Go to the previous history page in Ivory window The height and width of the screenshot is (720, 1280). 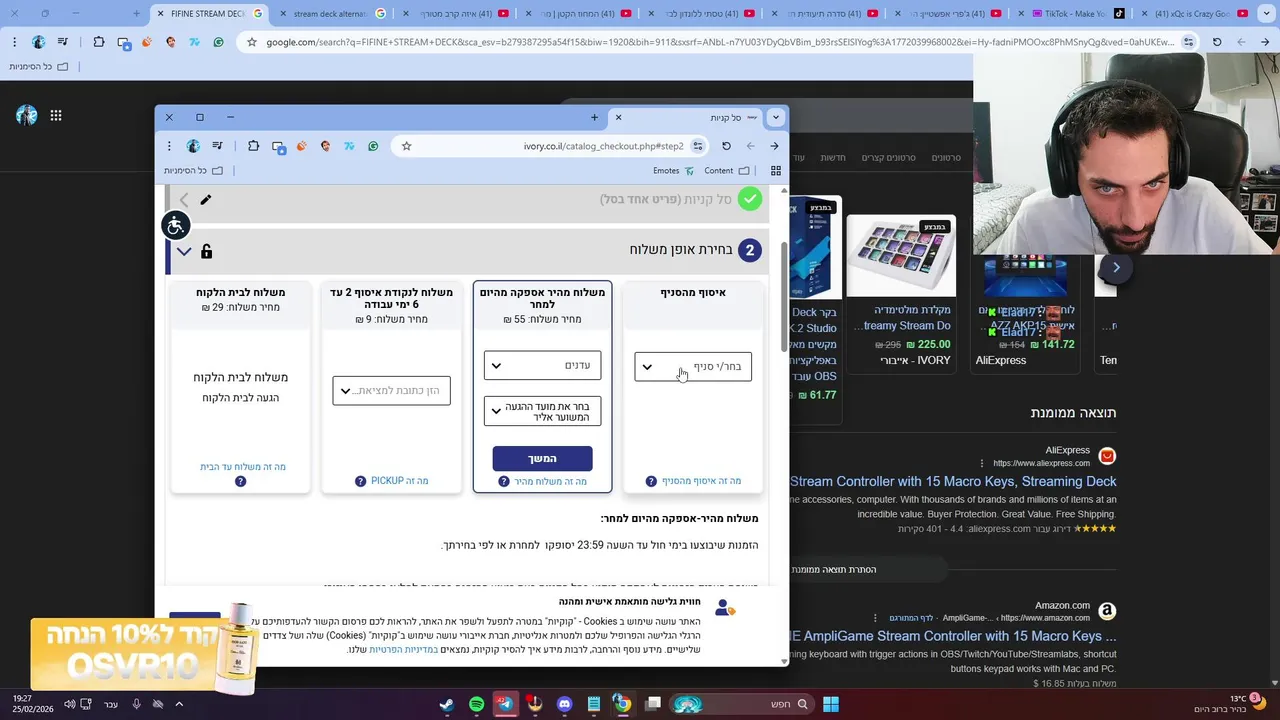[x=774, y=146]
